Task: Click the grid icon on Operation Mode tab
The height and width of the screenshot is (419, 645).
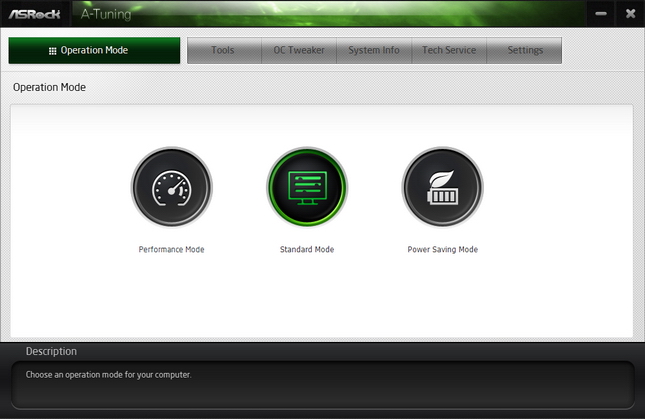Action: [x=52, y=51]
